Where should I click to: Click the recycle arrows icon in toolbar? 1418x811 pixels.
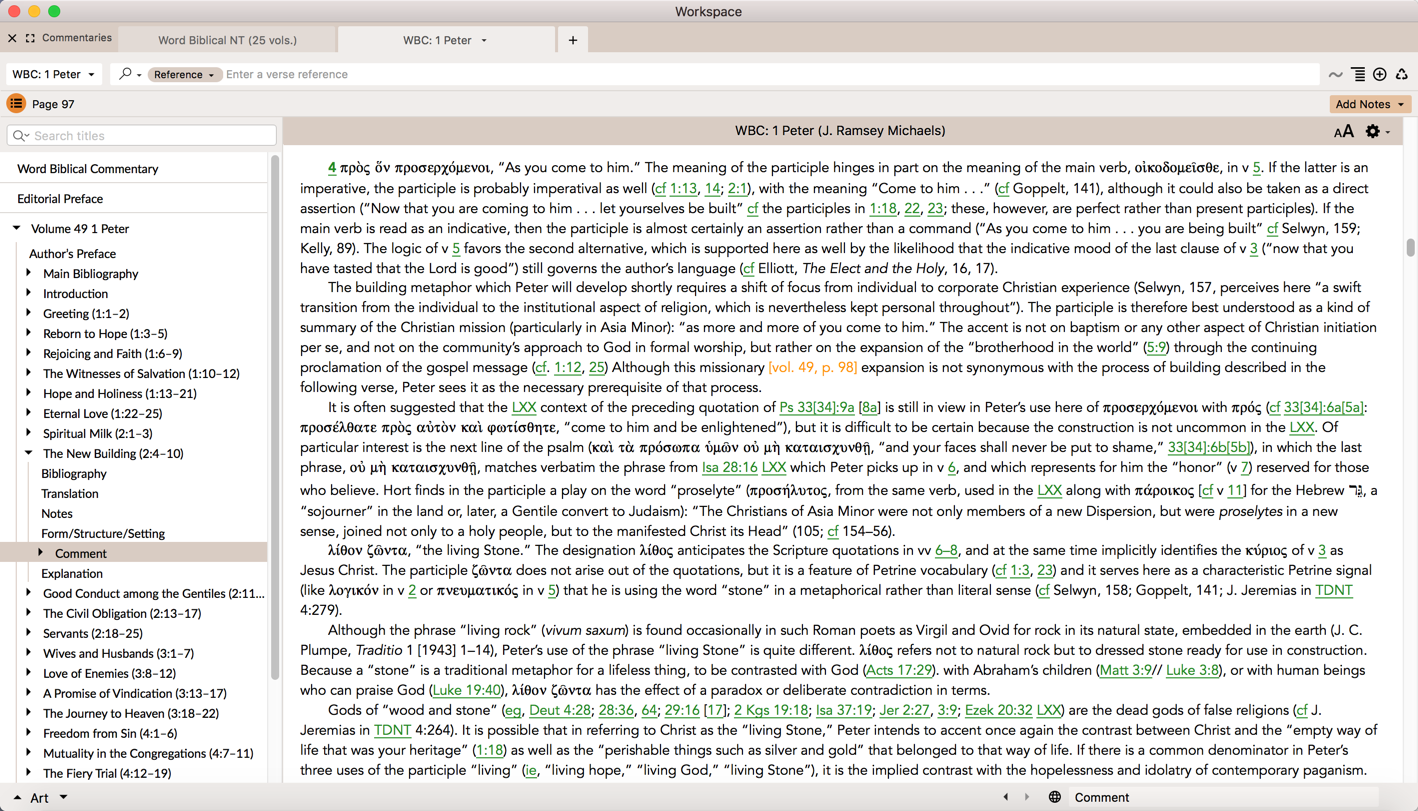1402,74
